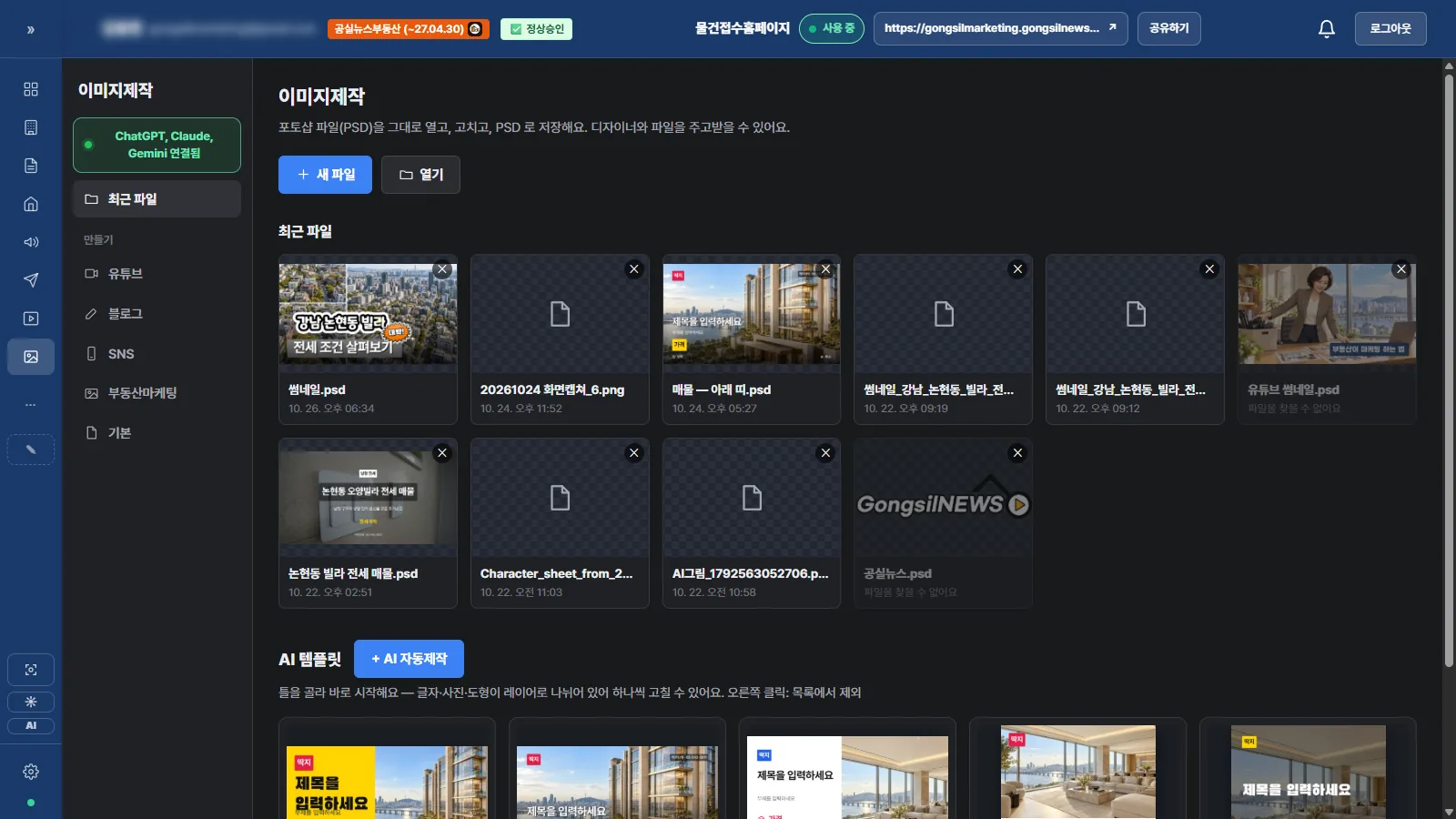Open the 썸네일.psd thumbnail
Screen dimensions: 1456x819
pos(368,314)
